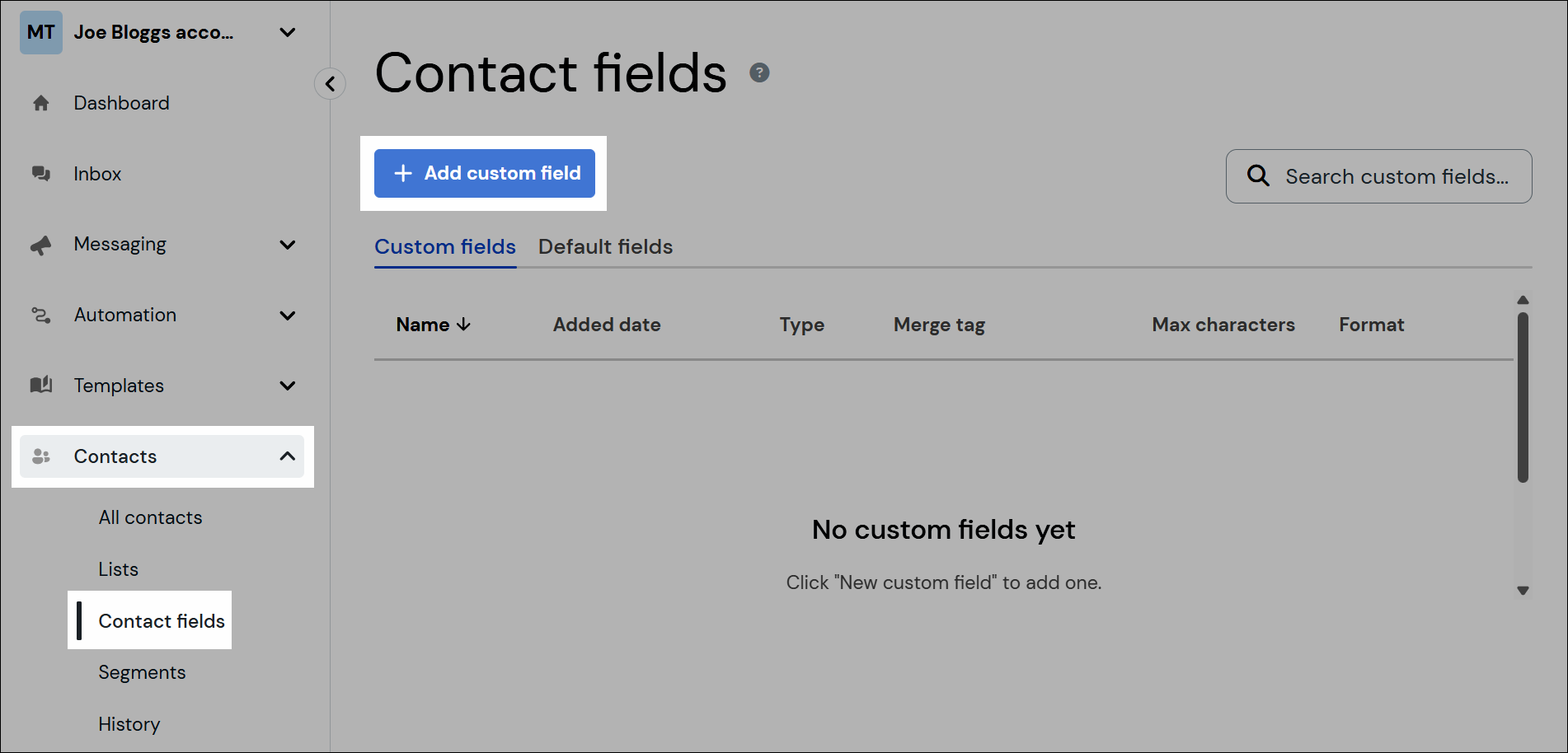Image resolution: width=1568 pixels, height=753 pixels.
Task: Toggle the Name column sort order
Action: pyautogui.click(x=464, y=325)
